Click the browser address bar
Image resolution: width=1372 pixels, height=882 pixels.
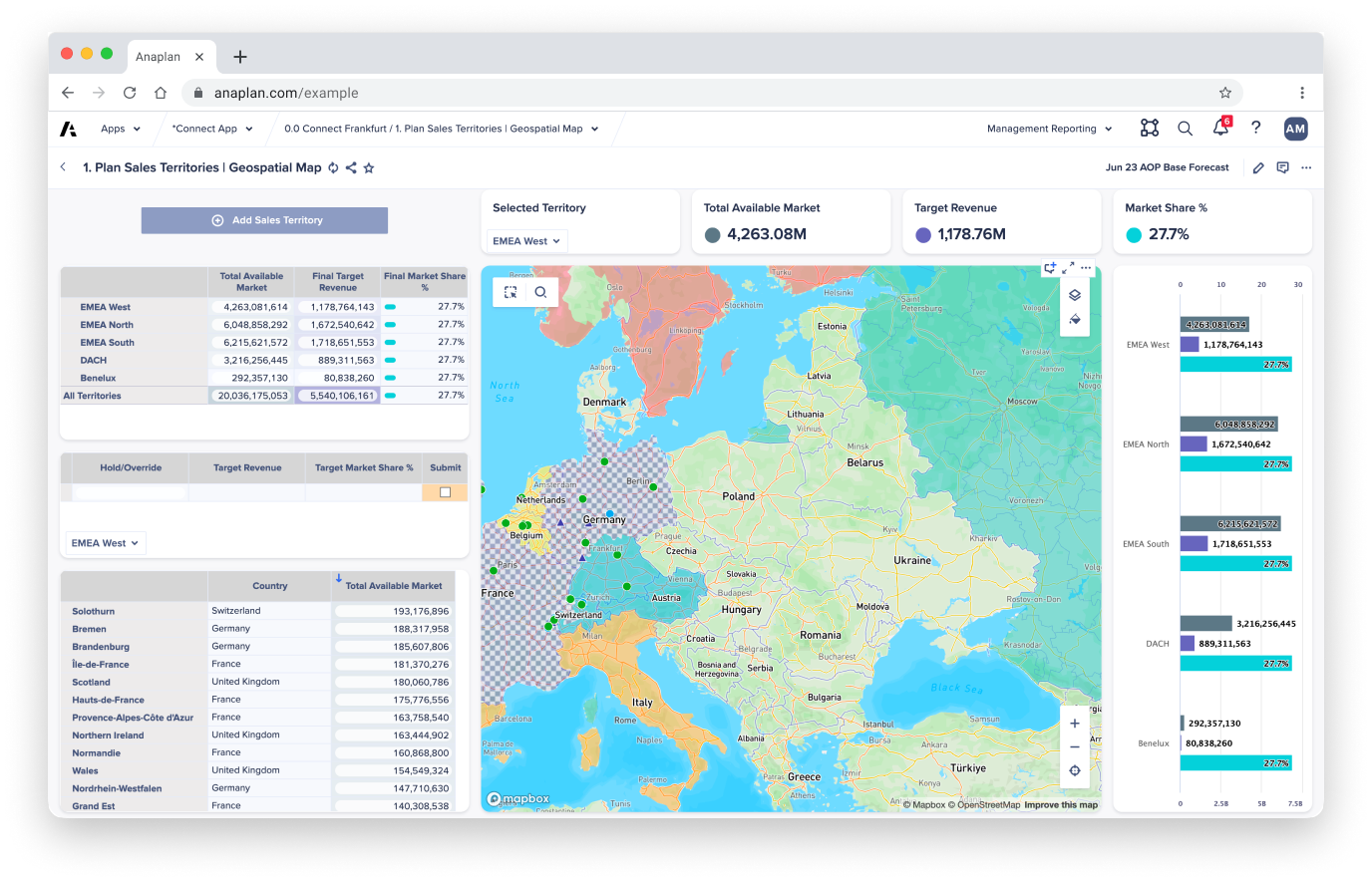[x=713, y=93]
